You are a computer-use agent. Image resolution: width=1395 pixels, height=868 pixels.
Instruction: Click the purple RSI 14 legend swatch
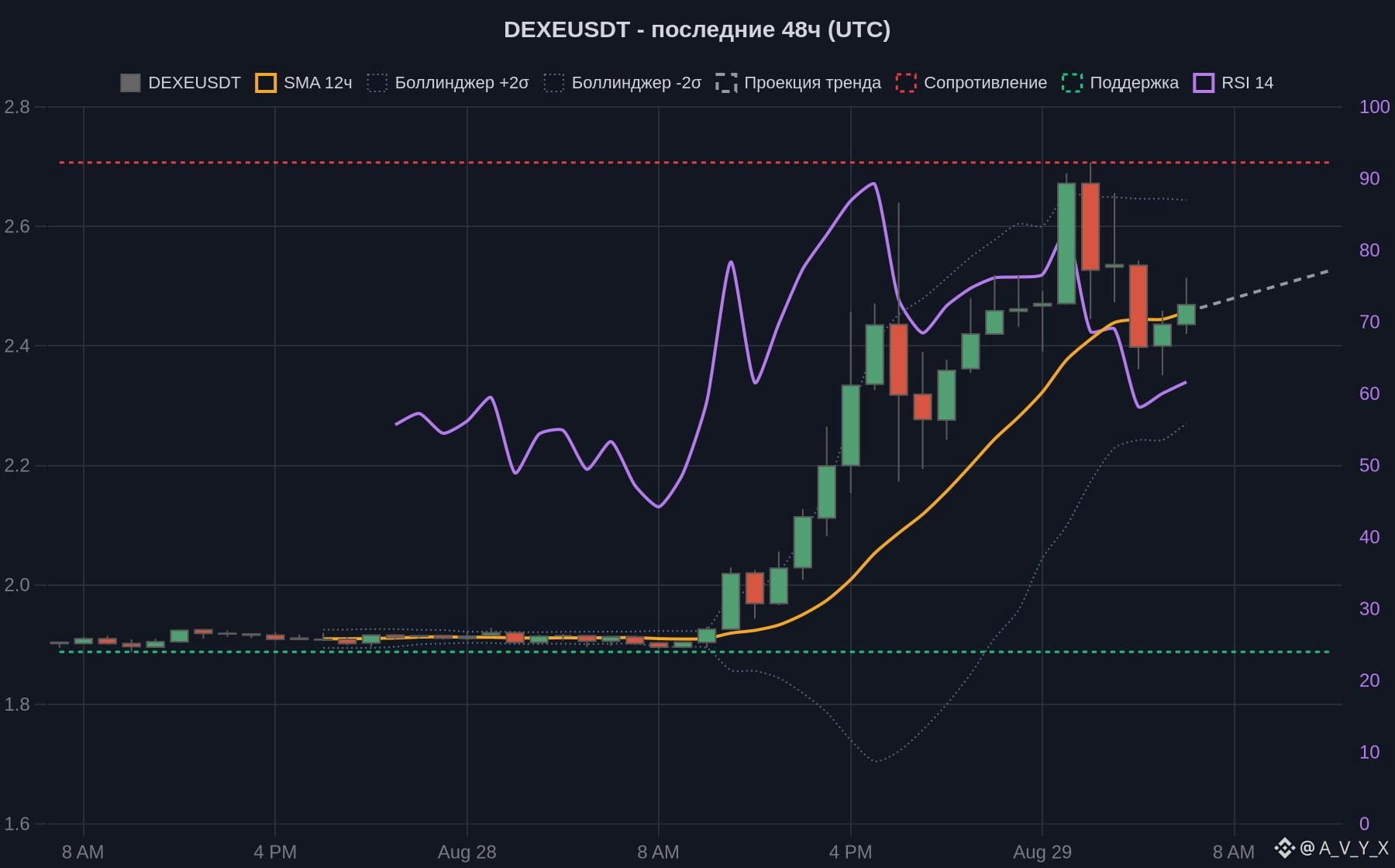pos(1204,83)
